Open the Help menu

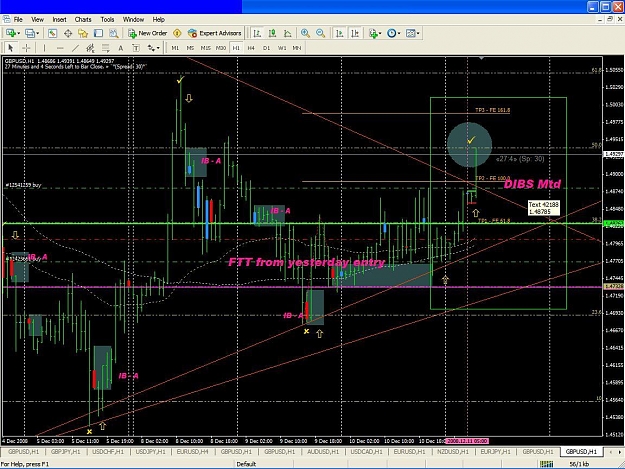click(158, 20)
